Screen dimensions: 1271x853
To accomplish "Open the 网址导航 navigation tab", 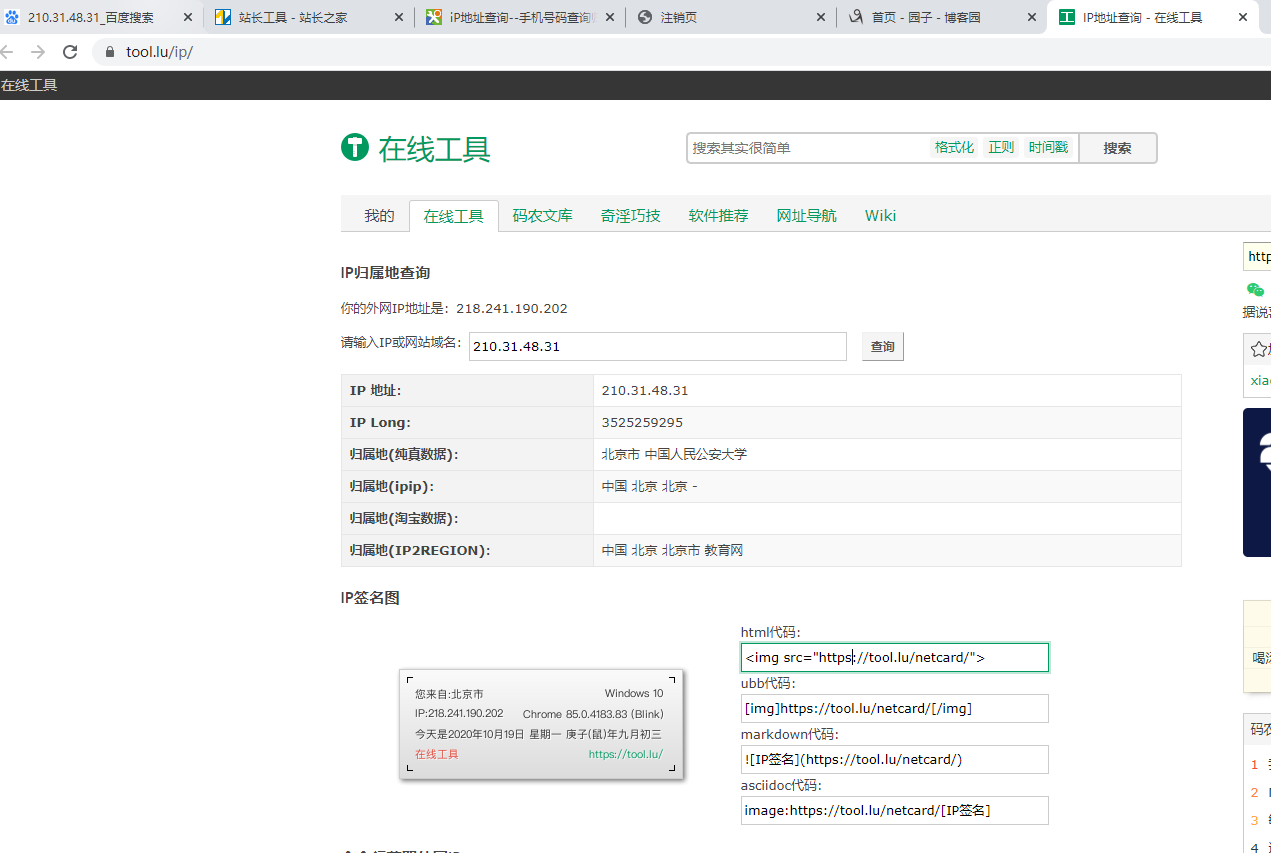I will click(807, 215).
